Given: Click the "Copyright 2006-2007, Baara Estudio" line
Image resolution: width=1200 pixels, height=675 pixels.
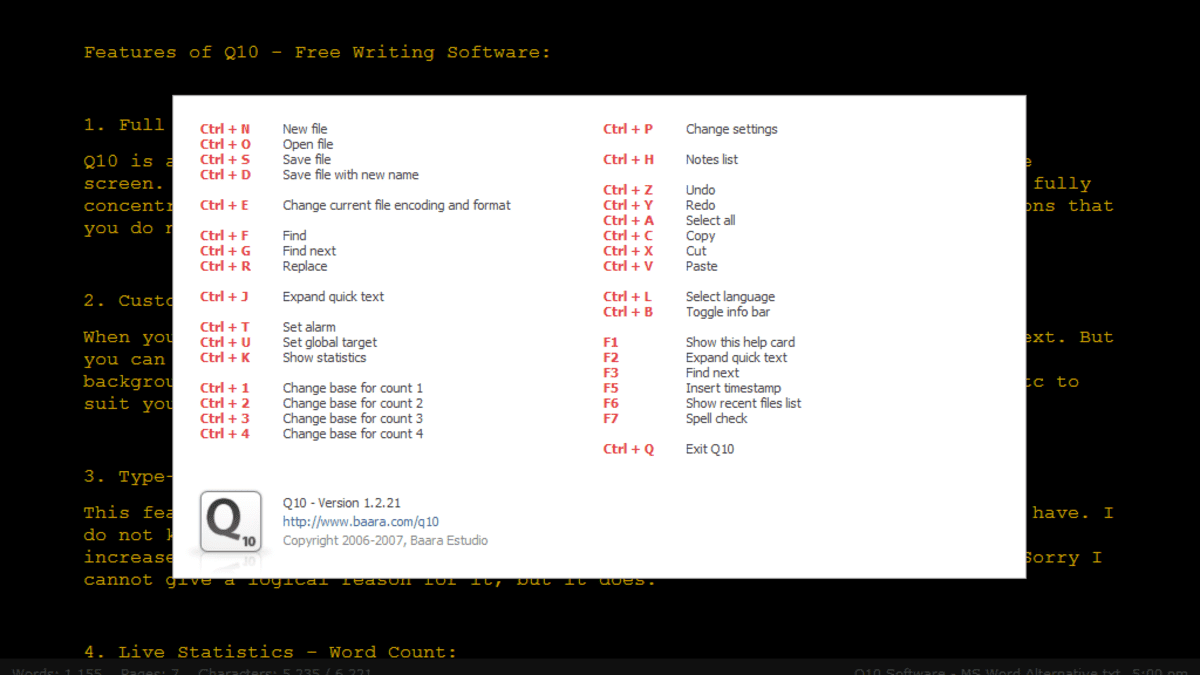Looking at the screenshot, I should 386,540.
